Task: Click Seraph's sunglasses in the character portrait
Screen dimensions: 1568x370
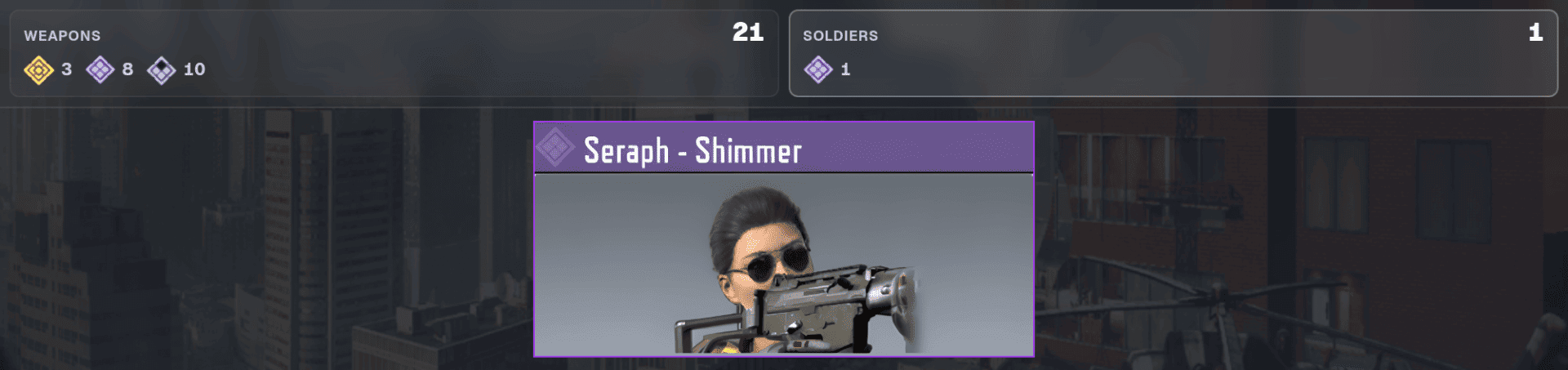Action: [770, 264]
